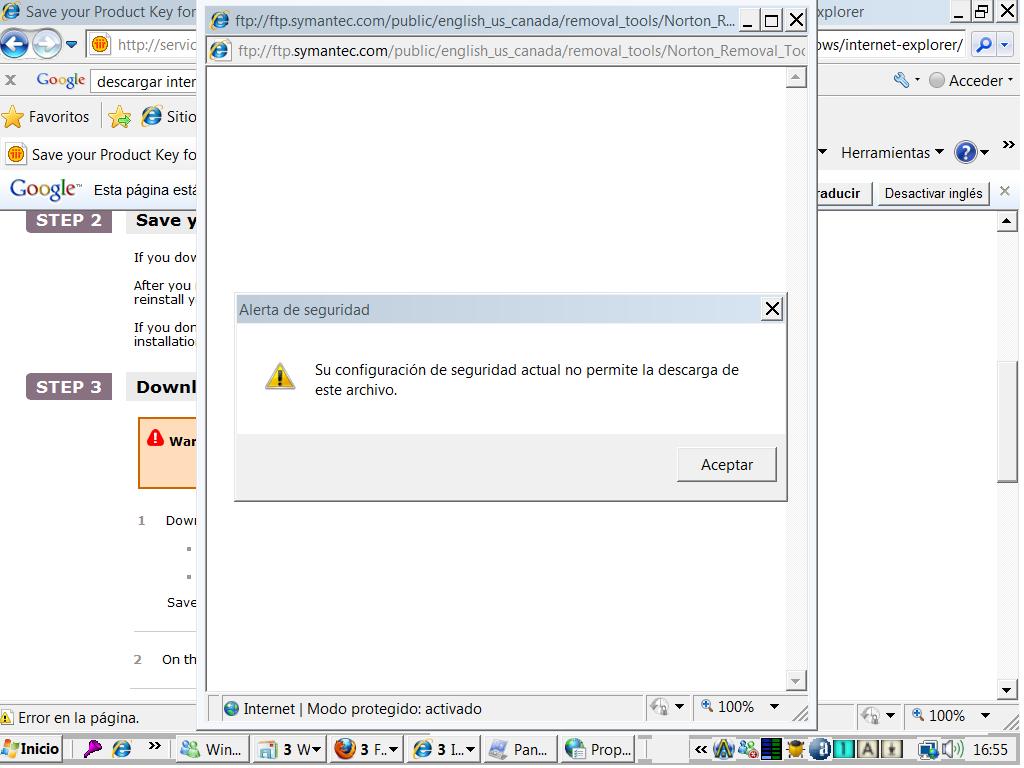This screenshot has width=1024, height=768.
Task: Click Aceptar in the security alert
Action: point(726,465)
